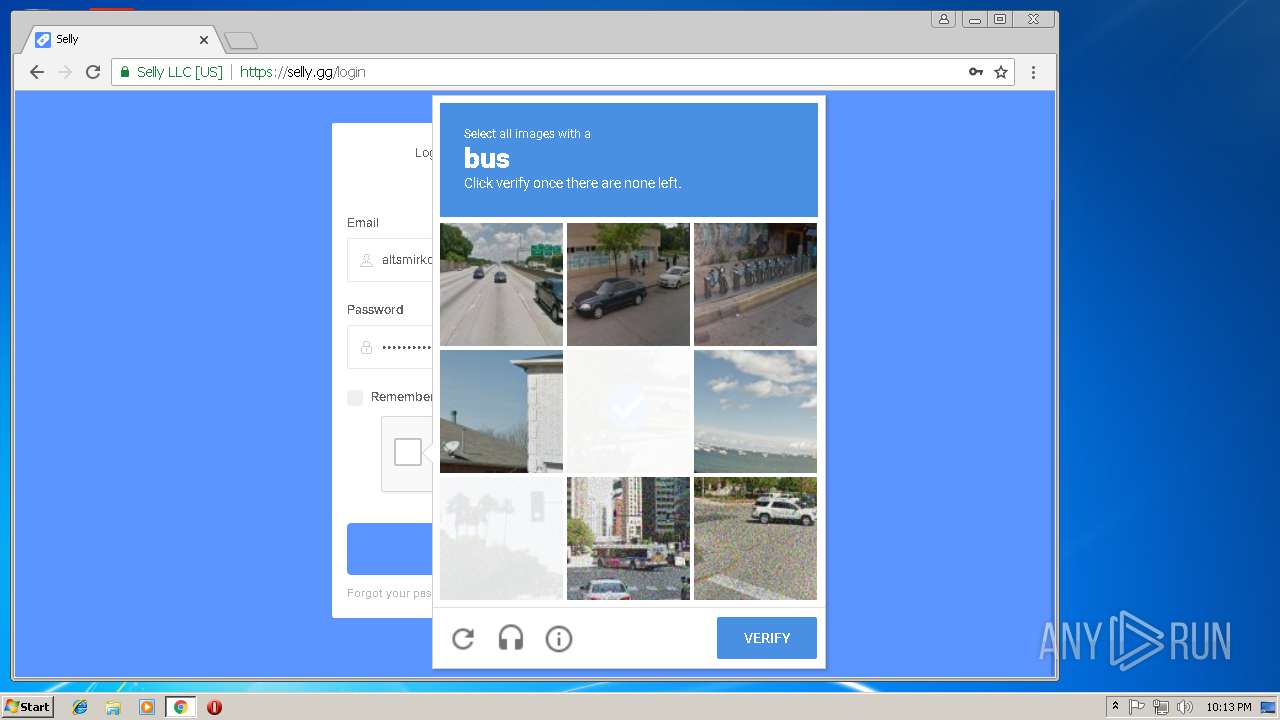1280x720 pixels.
Task: Click the browser forward arrow
Action: (65, 72)
